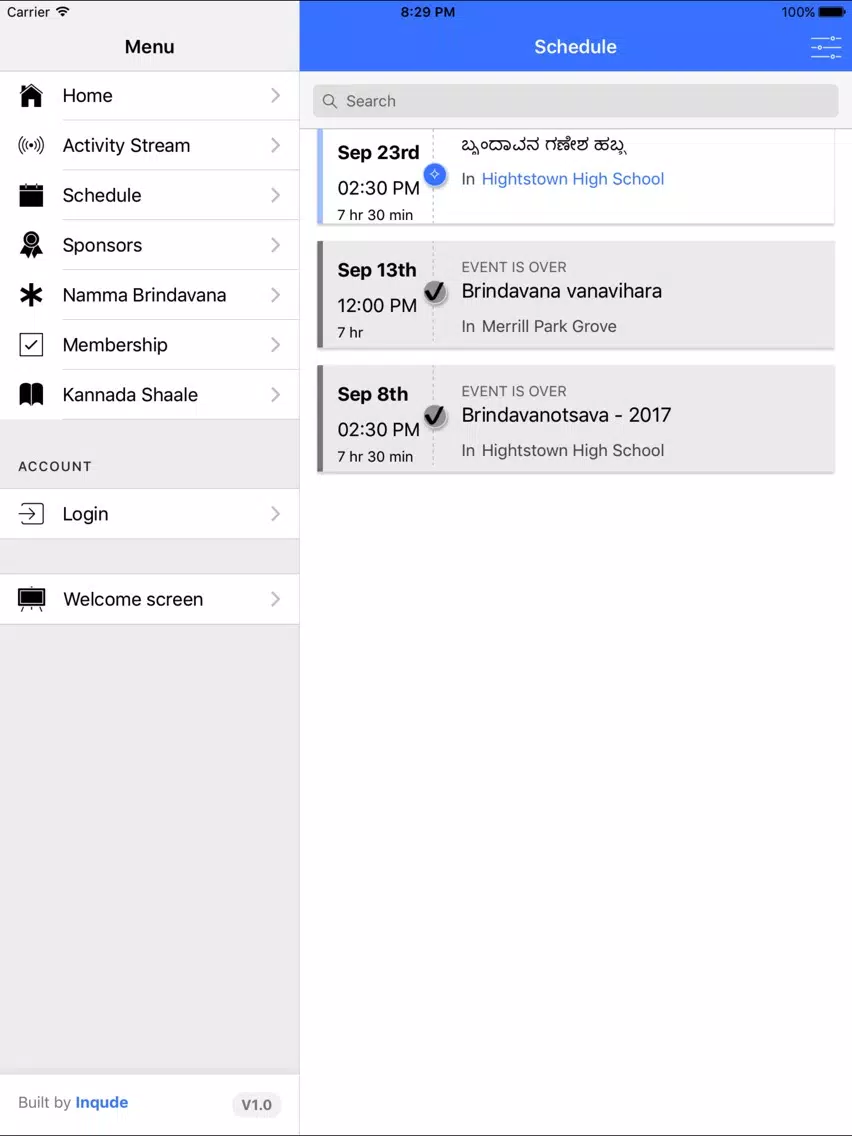852x1136 pixels.
Task: Open the Activity Stream menu item
Action: click(x=149, y=146)
